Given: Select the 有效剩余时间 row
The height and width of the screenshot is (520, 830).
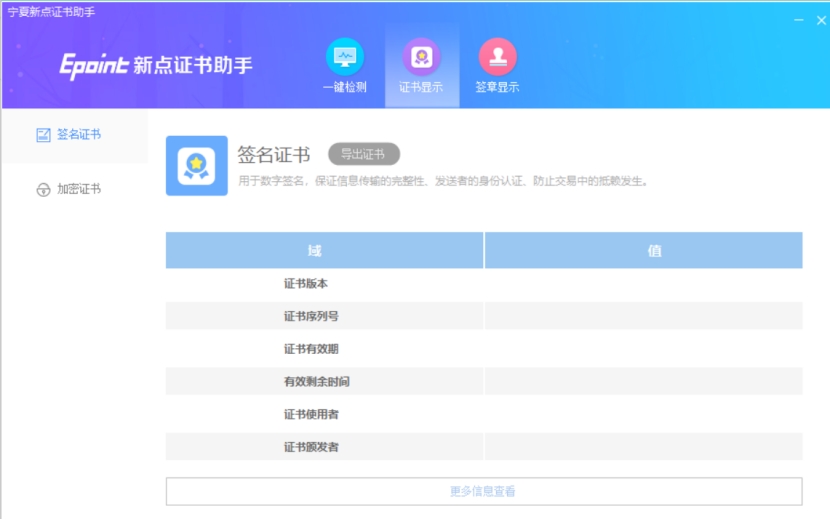Looking at the screenshot, I should (316, 382).
